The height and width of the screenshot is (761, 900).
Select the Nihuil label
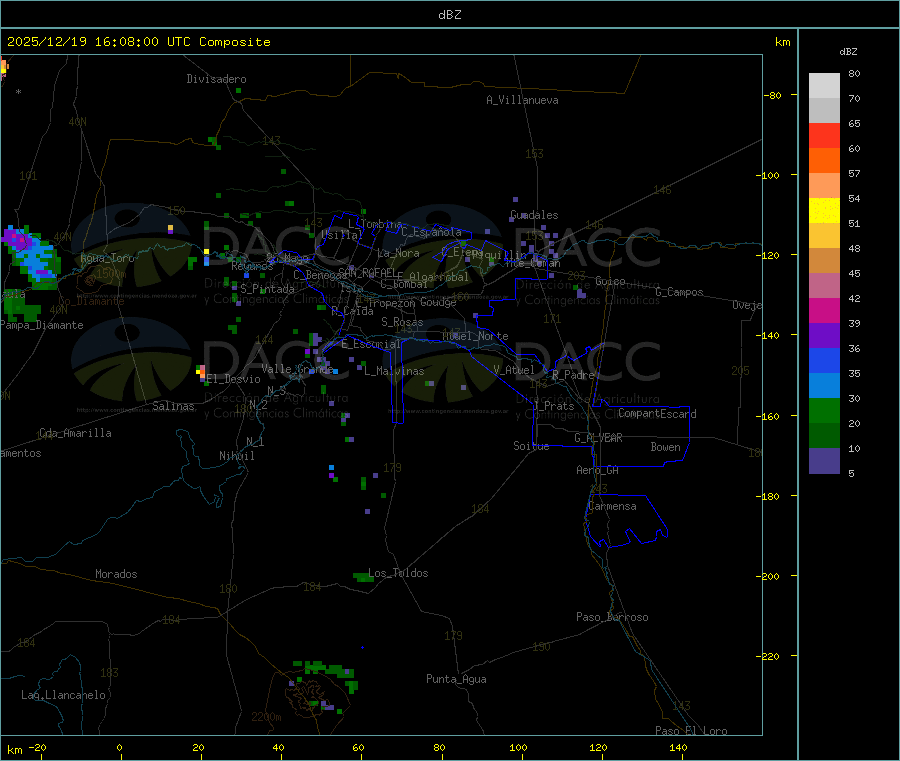(x=237, y=456)
